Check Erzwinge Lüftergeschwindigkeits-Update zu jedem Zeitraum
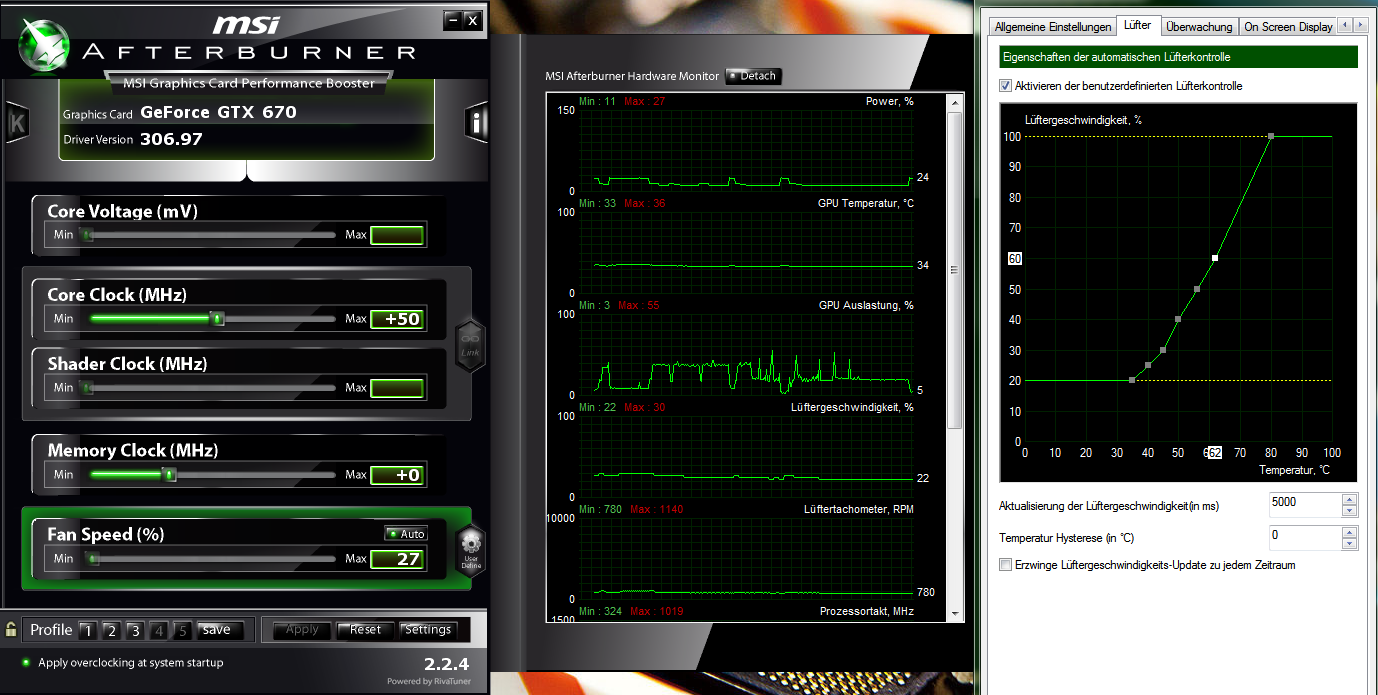Viewport: 1378px width, 695px height. coord(1005,565)
